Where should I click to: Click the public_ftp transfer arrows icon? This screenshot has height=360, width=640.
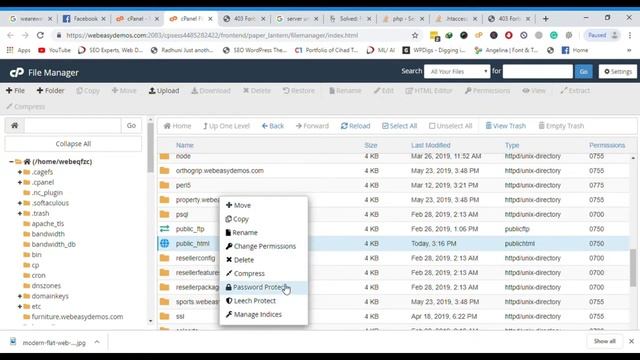coord(164,229)
